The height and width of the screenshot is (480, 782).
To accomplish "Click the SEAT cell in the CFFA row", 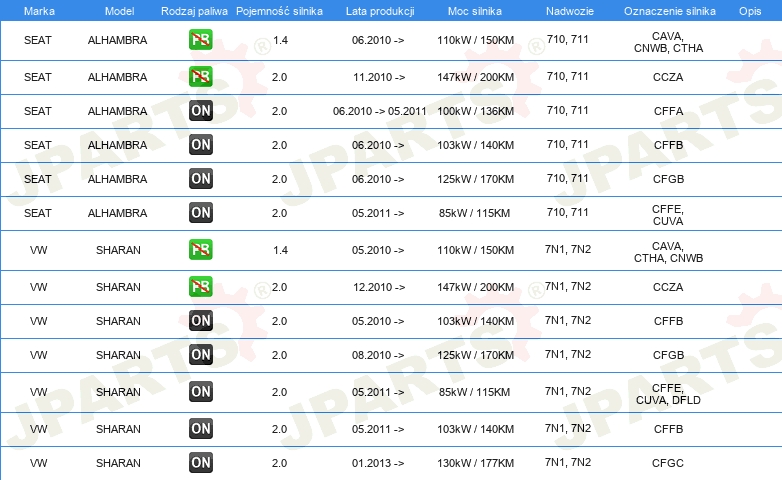I will (38, 111).
